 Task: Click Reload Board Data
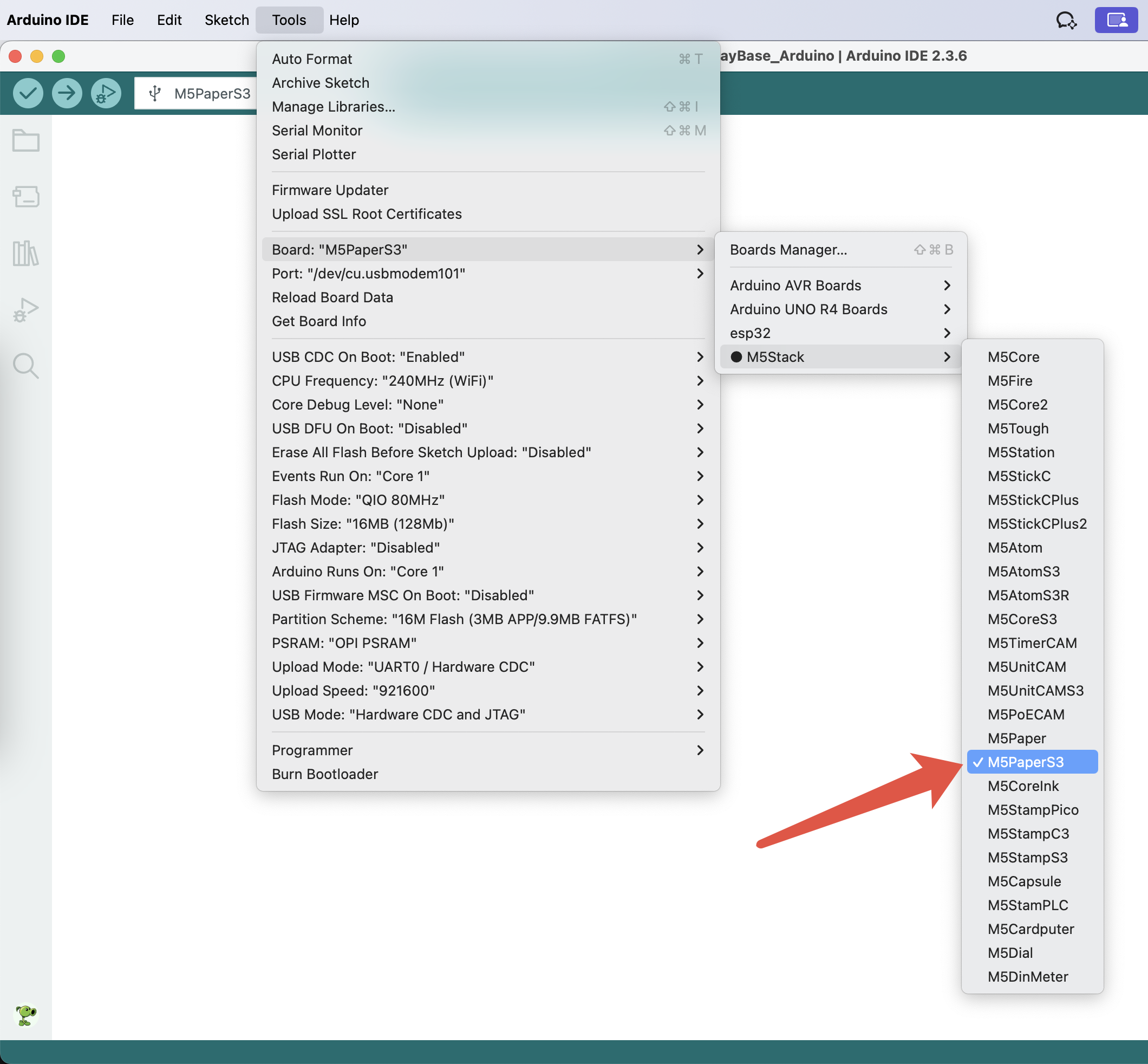[x=488, y=297]
